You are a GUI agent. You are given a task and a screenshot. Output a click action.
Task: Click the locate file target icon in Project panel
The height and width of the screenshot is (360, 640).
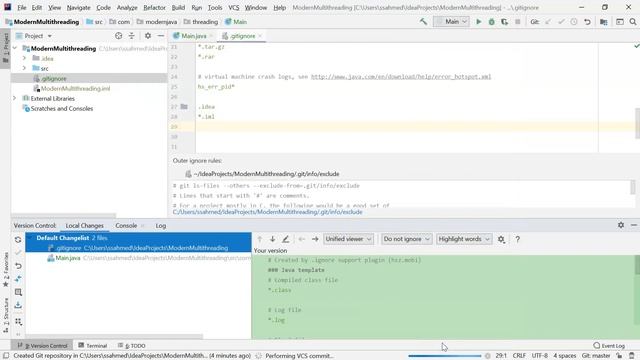118,36
